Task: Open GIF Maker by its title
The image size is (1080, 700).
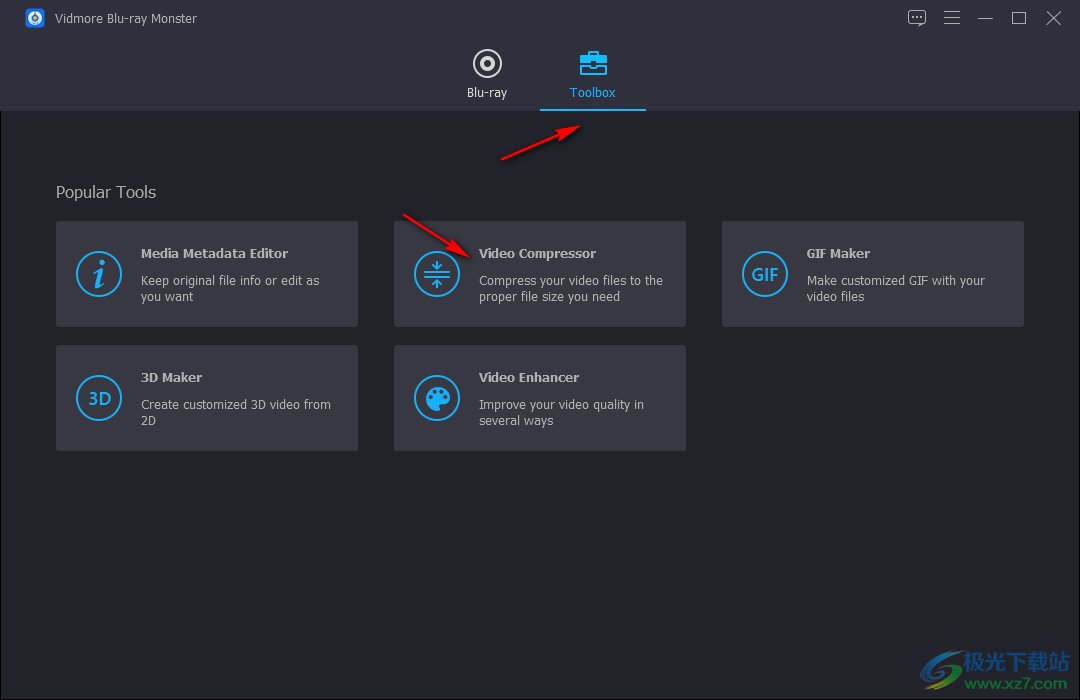Action: point(838,254)
